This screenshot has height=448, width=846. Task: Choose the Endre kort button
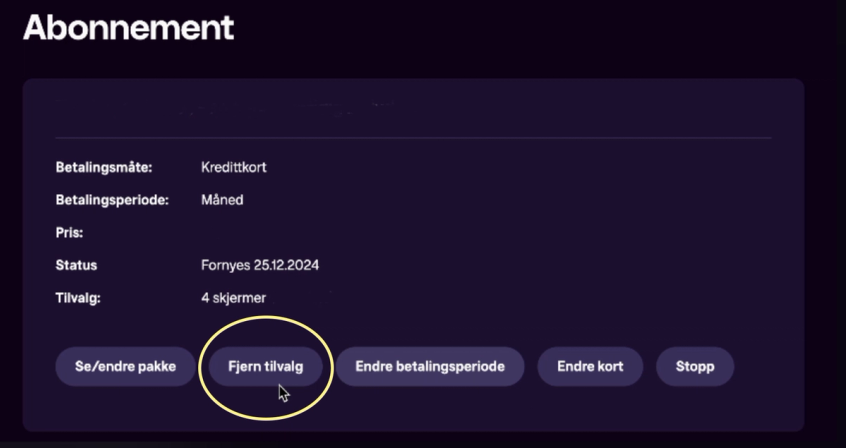pos(590,366)
